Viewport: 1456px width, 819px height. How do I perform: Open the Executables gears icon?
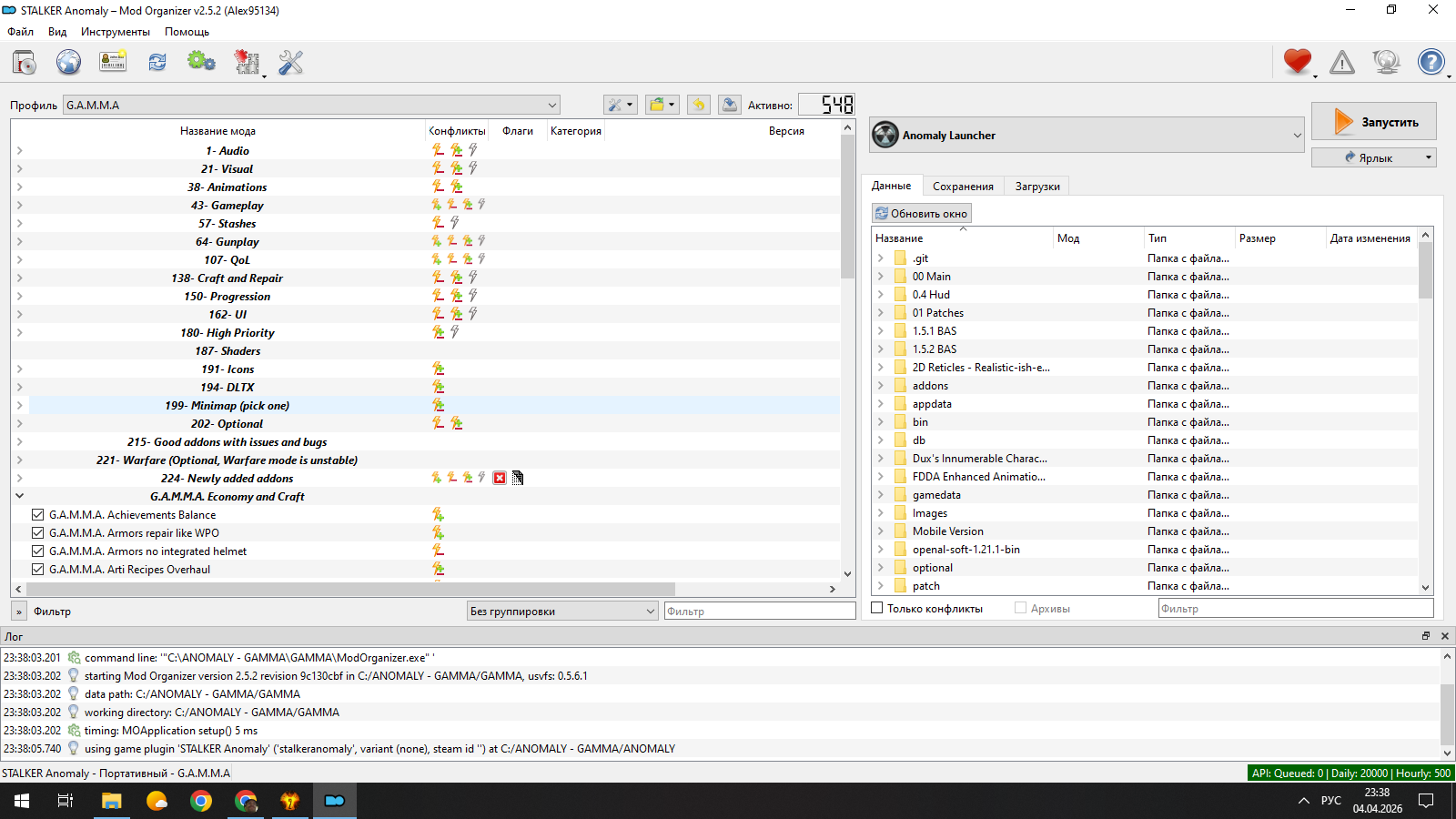(x=201, y=62)
